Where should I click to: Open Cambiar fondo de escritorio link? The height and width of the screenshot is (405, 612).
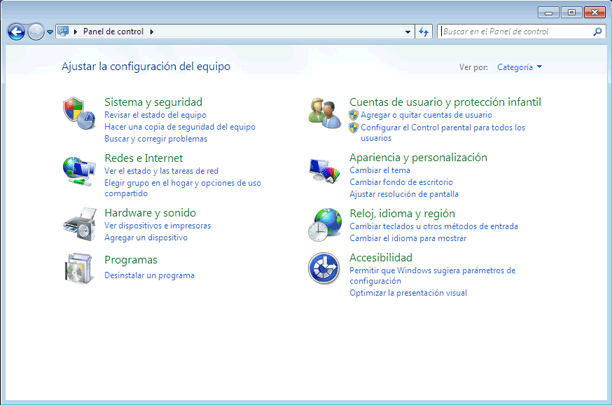[401, 182]
